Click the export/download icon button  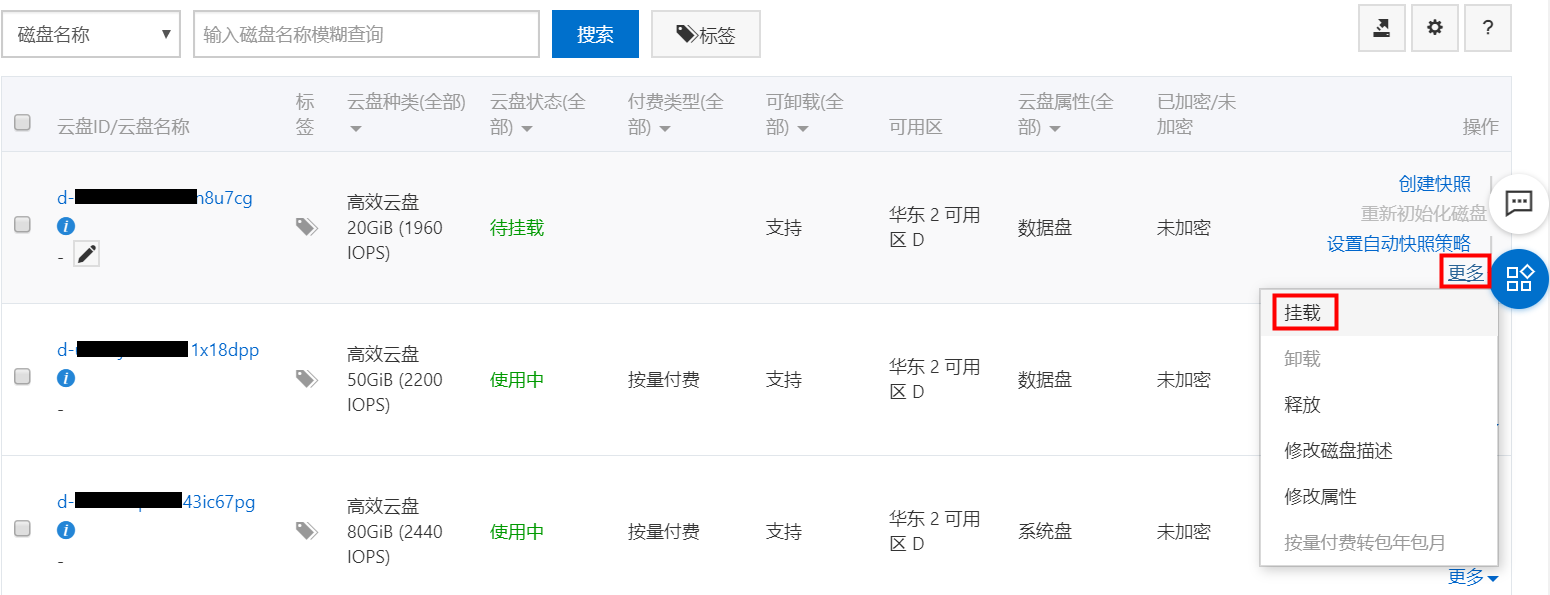pos(1382,28)
